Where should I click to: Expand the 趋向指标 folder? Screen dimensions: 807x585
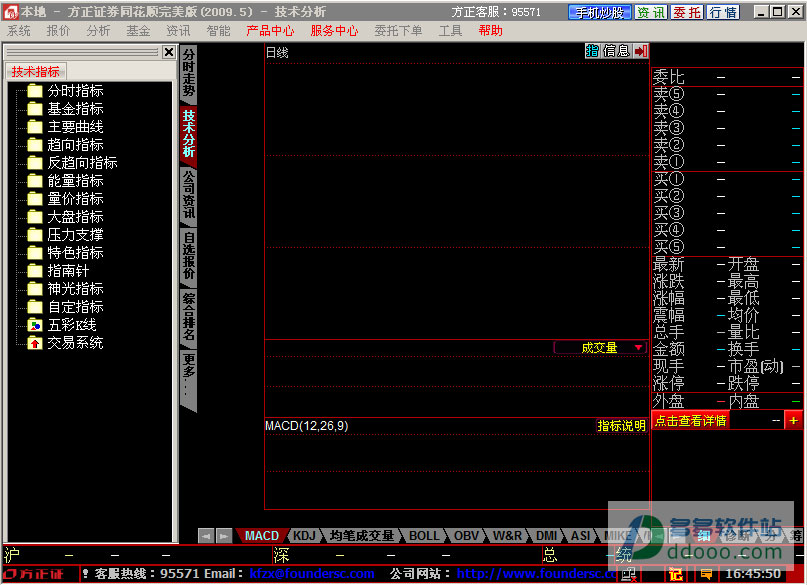coord(65,145)
